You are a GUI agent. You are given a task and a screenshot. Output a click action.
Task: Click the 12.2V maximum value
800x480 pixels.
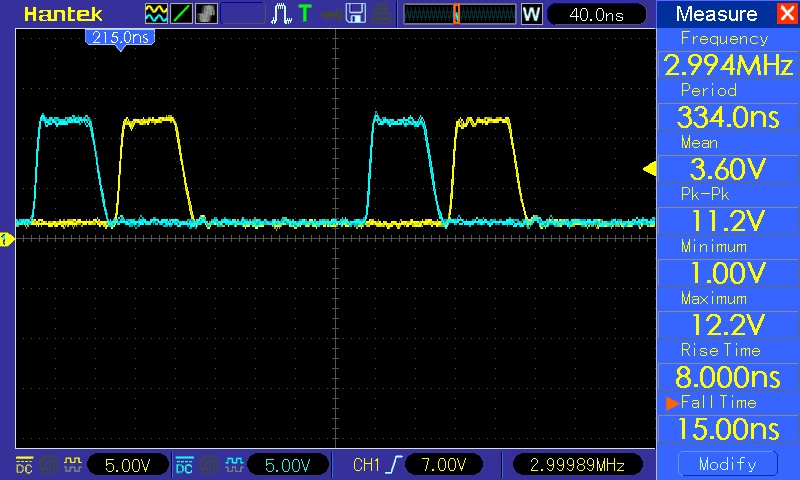pyautogui.click(x=728, y=325)
